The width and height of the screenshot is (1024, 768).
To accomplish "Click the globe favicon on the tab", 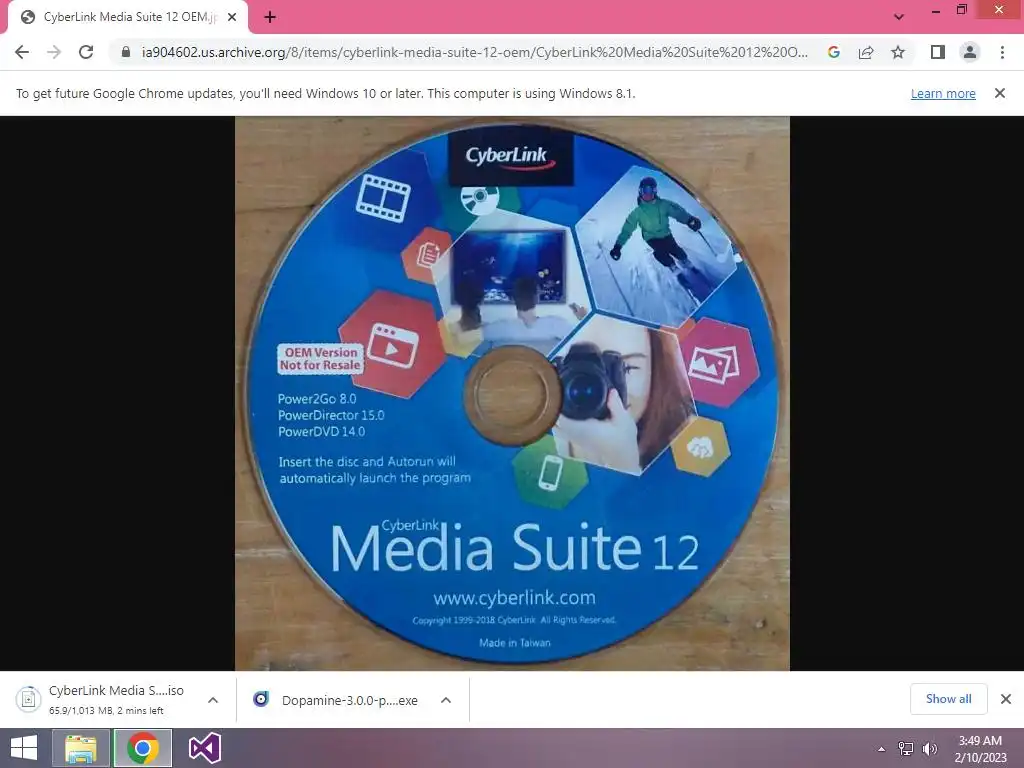I will pos(28,17).
